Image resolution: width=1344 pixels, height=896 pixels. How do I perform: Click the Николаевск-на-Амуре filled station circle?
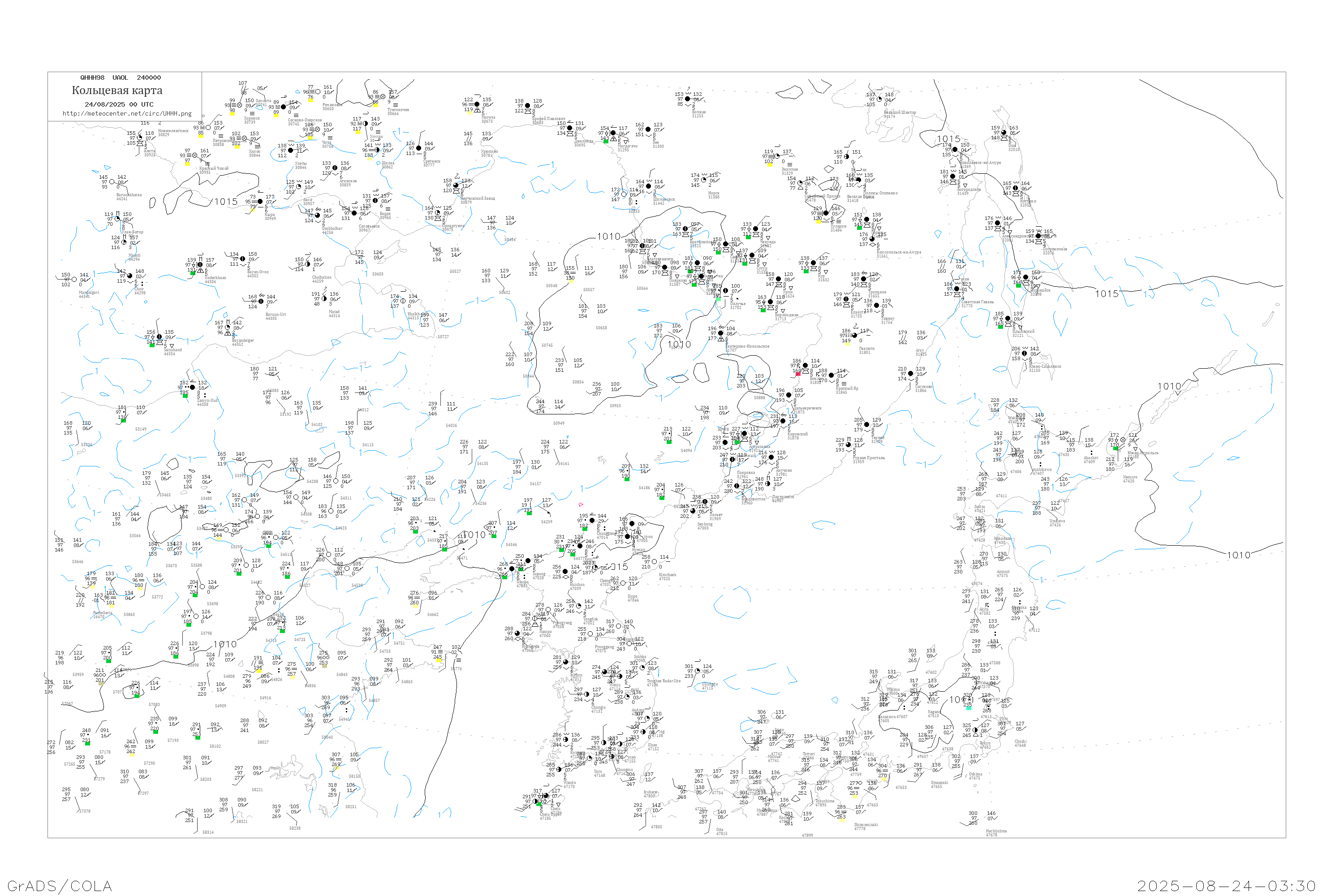955,150
